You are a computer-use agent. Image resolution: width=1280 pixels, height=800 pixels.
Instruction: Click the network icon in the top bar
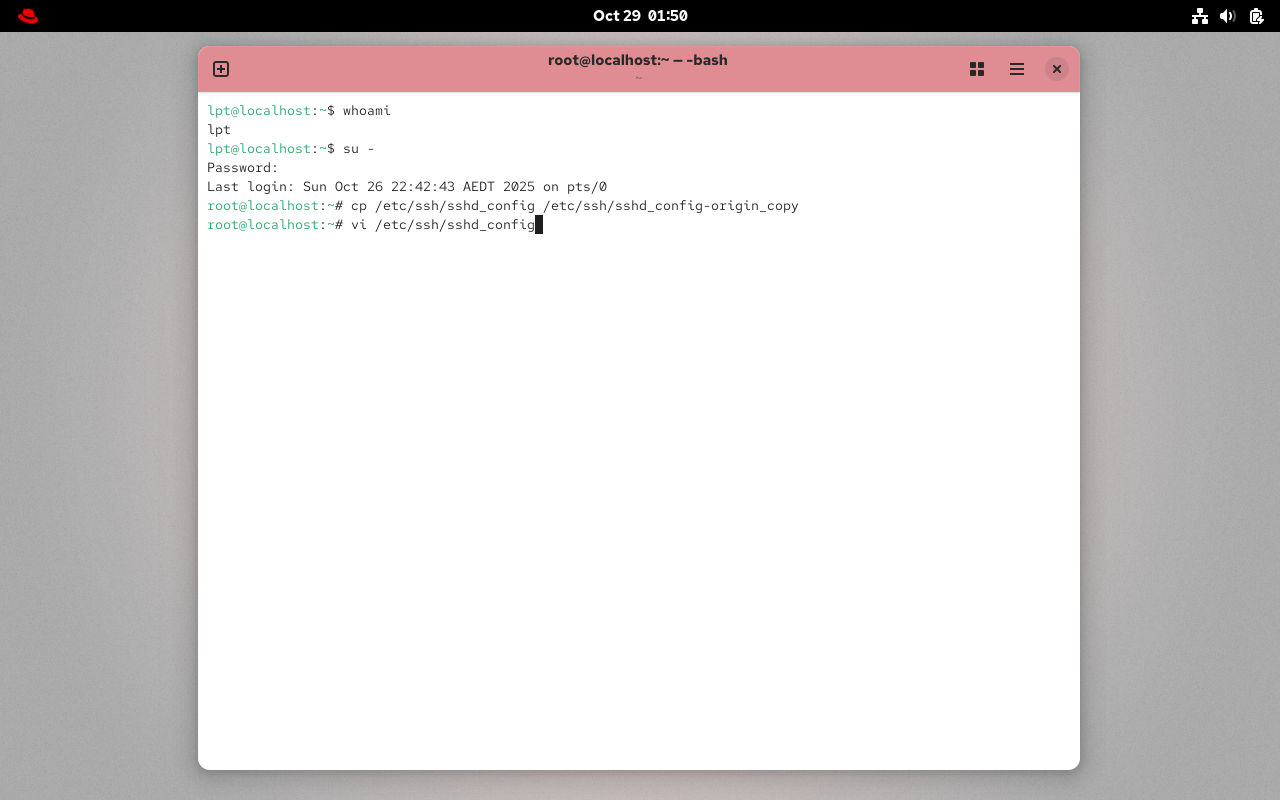[1199, 16]
